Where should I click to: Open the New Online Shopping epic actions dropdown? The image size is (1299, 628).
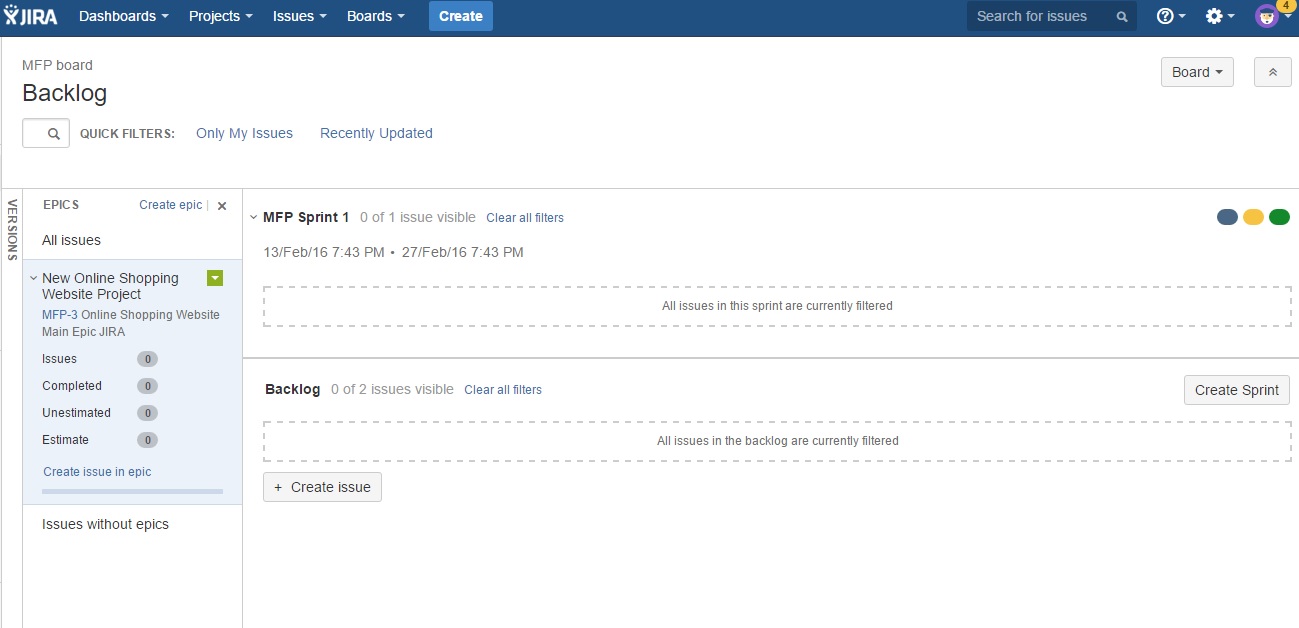(214, 278)
